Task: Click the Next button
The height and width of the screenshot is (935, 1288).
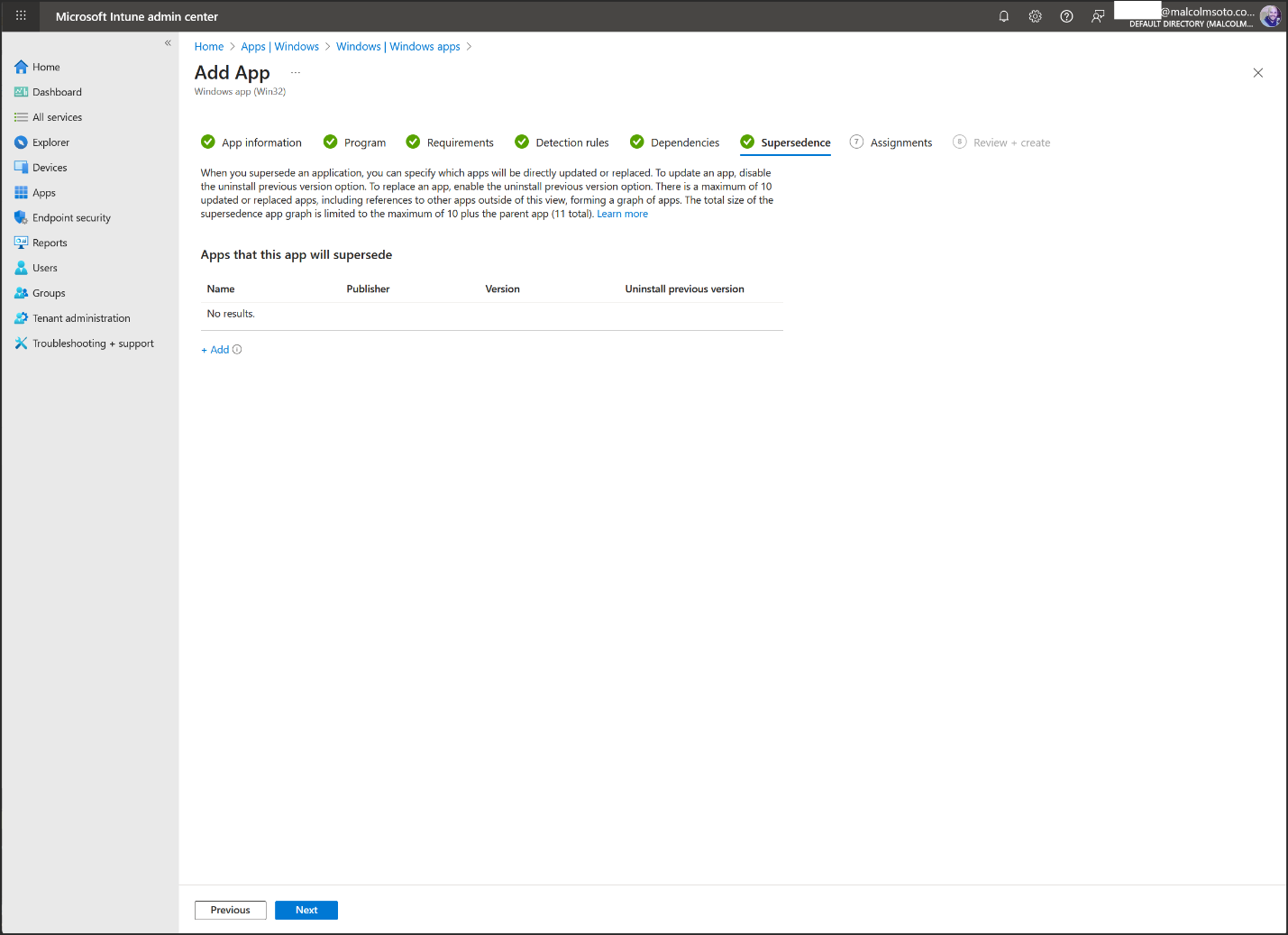Action: point(306,910)
